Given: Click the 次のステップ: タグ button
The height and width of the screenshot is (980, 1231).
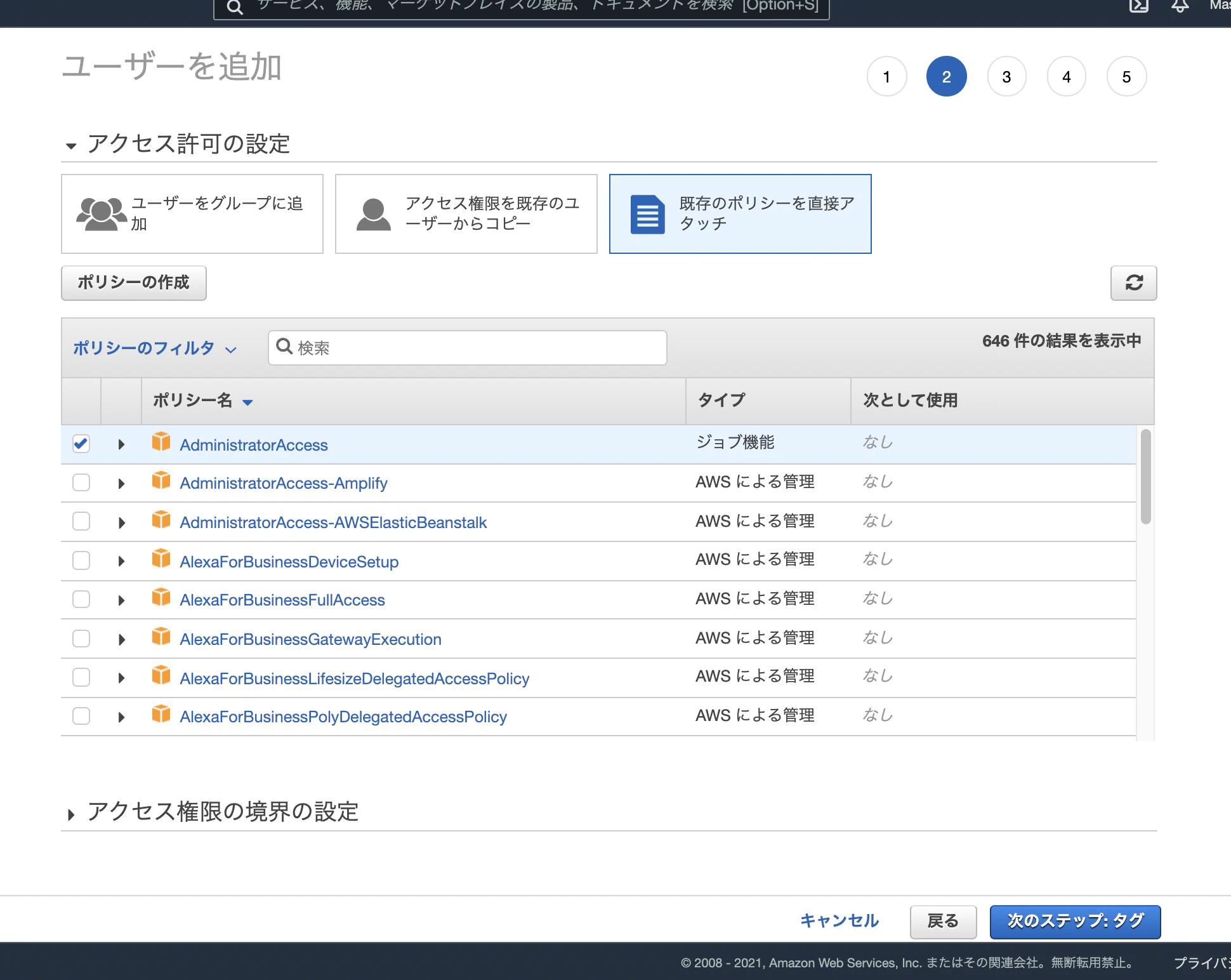Looking at the screenshot, I should pyautogui.click(x=1075, y=921).
